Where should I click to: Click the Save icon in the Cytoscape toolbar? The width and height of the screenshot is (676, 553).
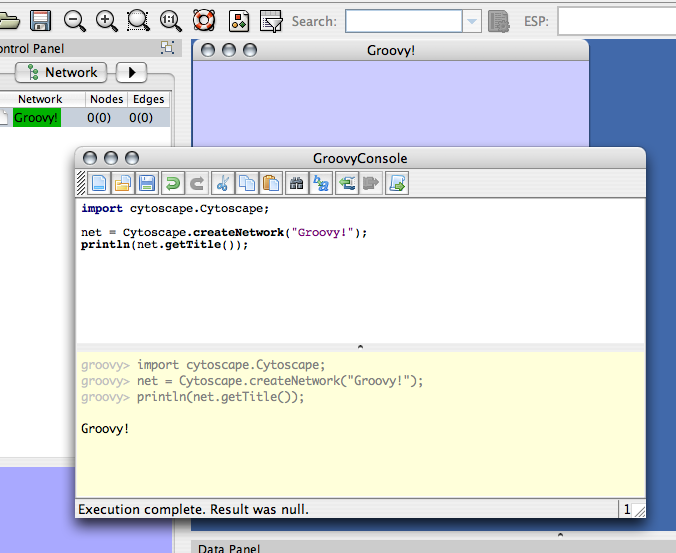[40, 20]
